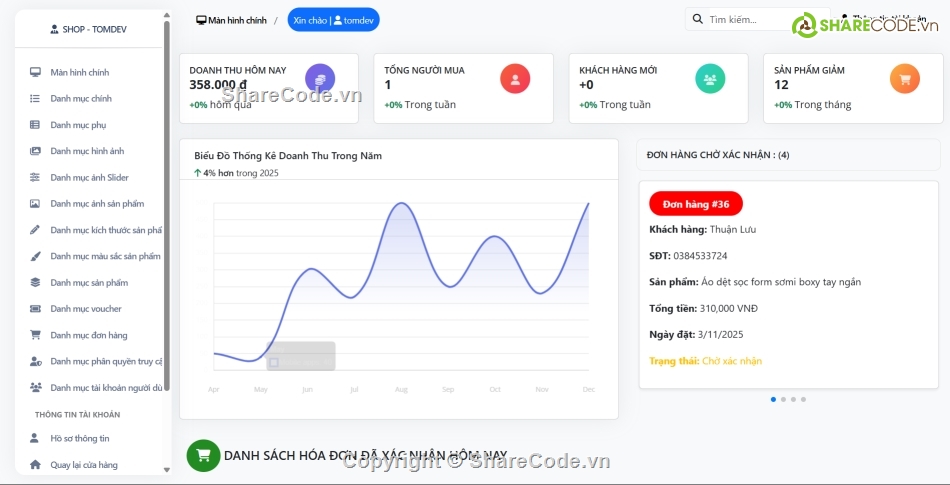Select the first active carousel dot
Image resolution: width=950 pixels, height=485 pixels.
click(773, 399)
